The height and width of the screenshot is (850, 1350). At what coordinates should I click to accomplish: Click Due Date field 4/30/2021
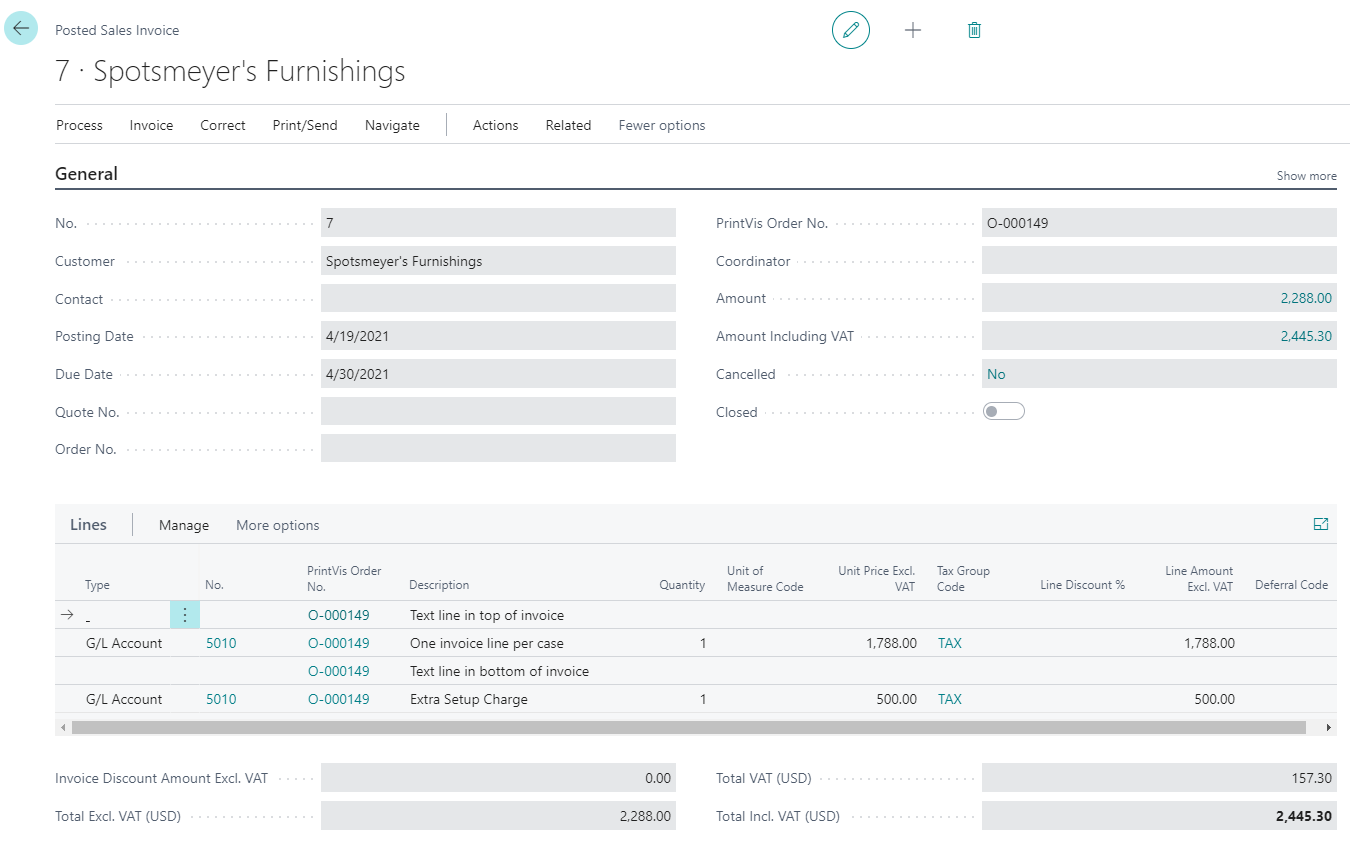click(498, 374)
